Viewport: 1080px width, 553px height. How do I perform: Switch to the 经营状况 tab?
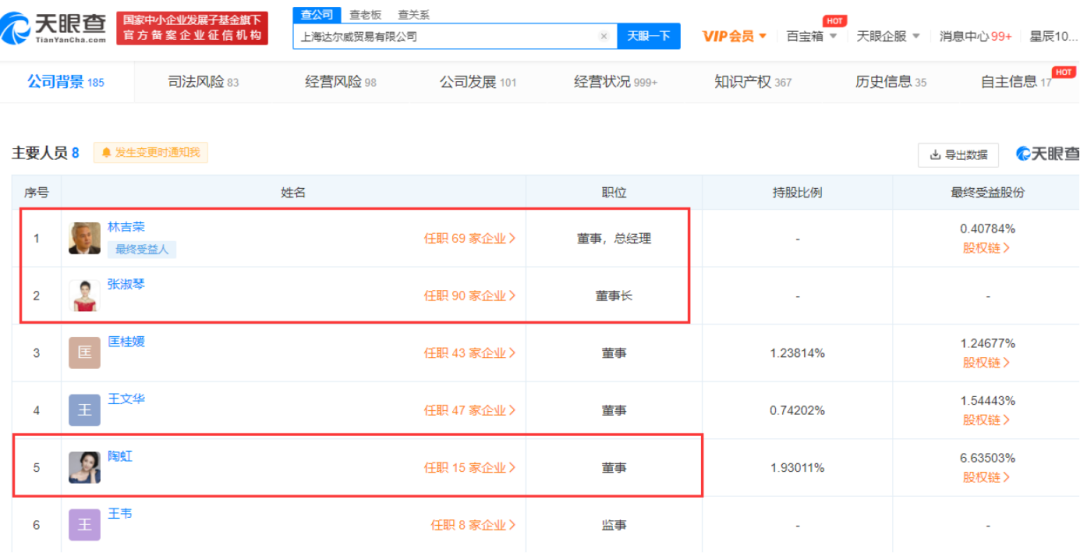(x=616, y=82)
